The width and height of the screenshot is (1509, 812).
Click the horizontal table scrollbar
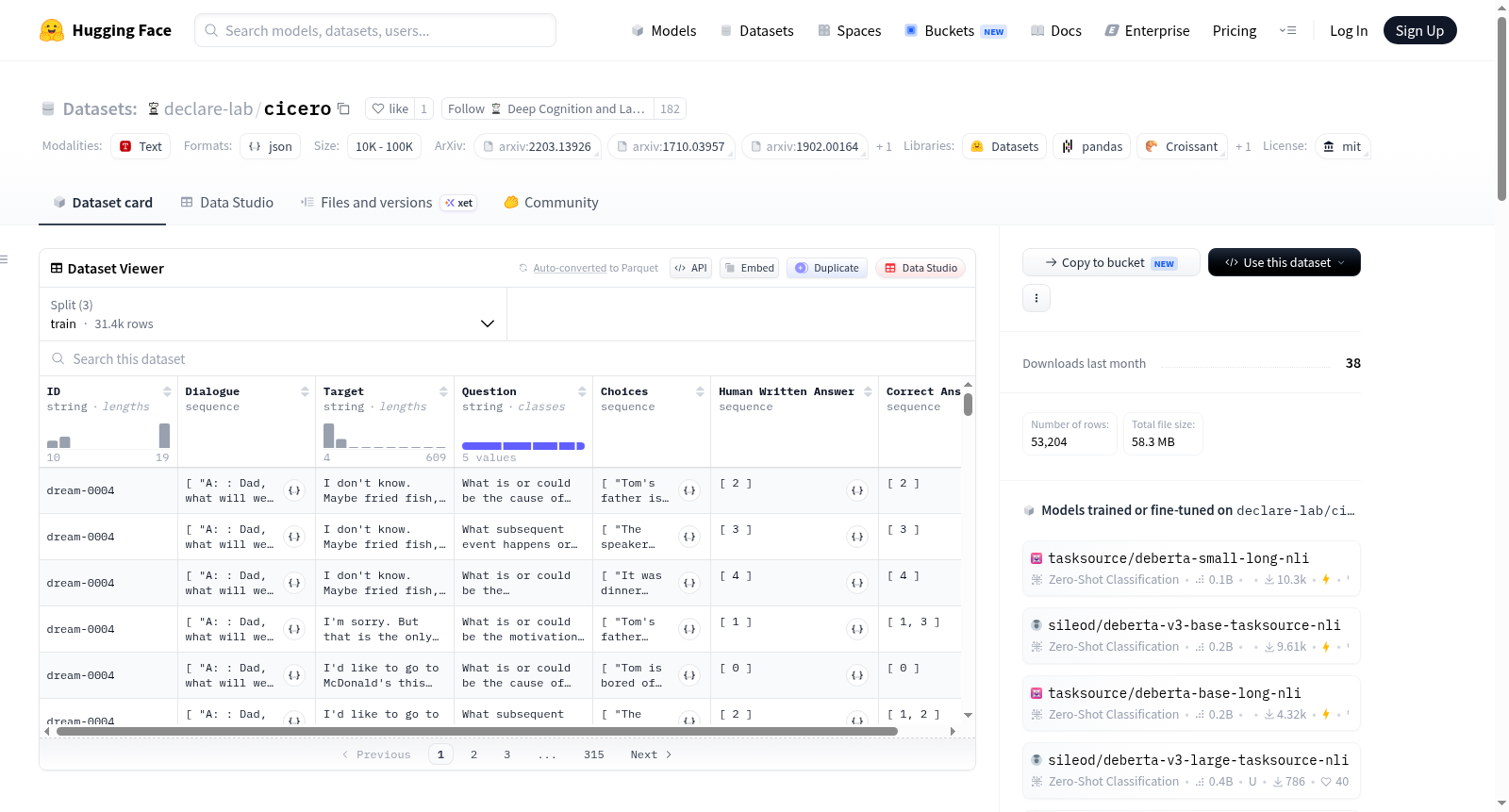click(476, 731)
